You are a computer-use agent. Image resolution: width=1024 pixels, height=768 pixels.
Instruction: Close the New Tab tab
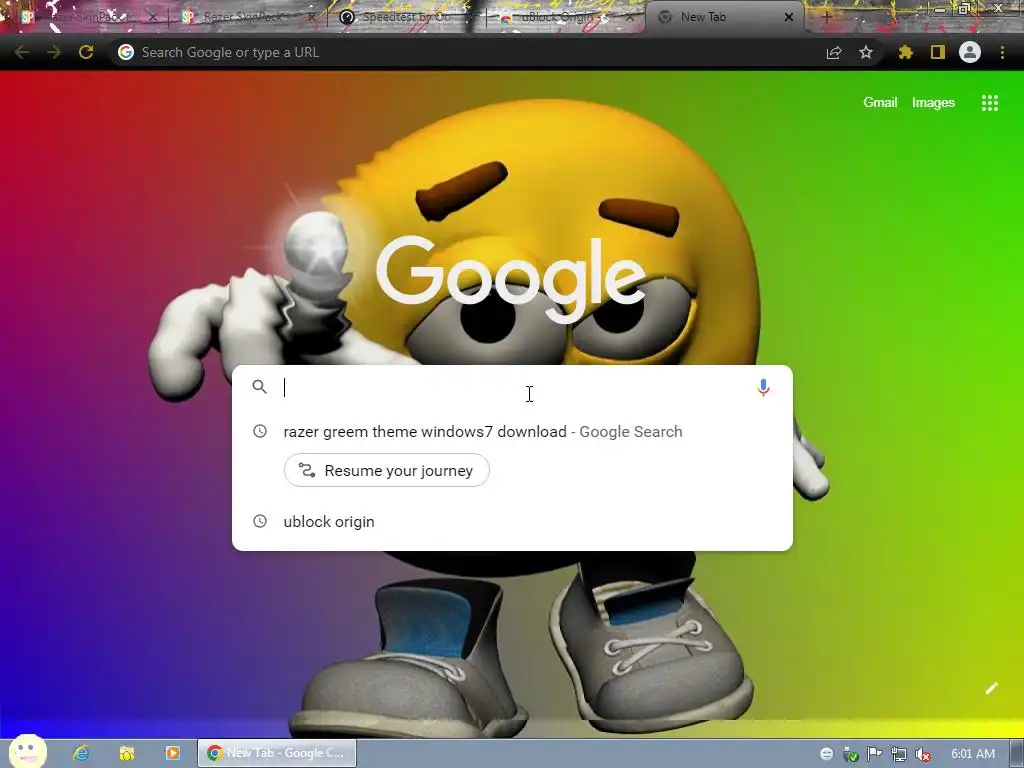[x=789, y=17]
